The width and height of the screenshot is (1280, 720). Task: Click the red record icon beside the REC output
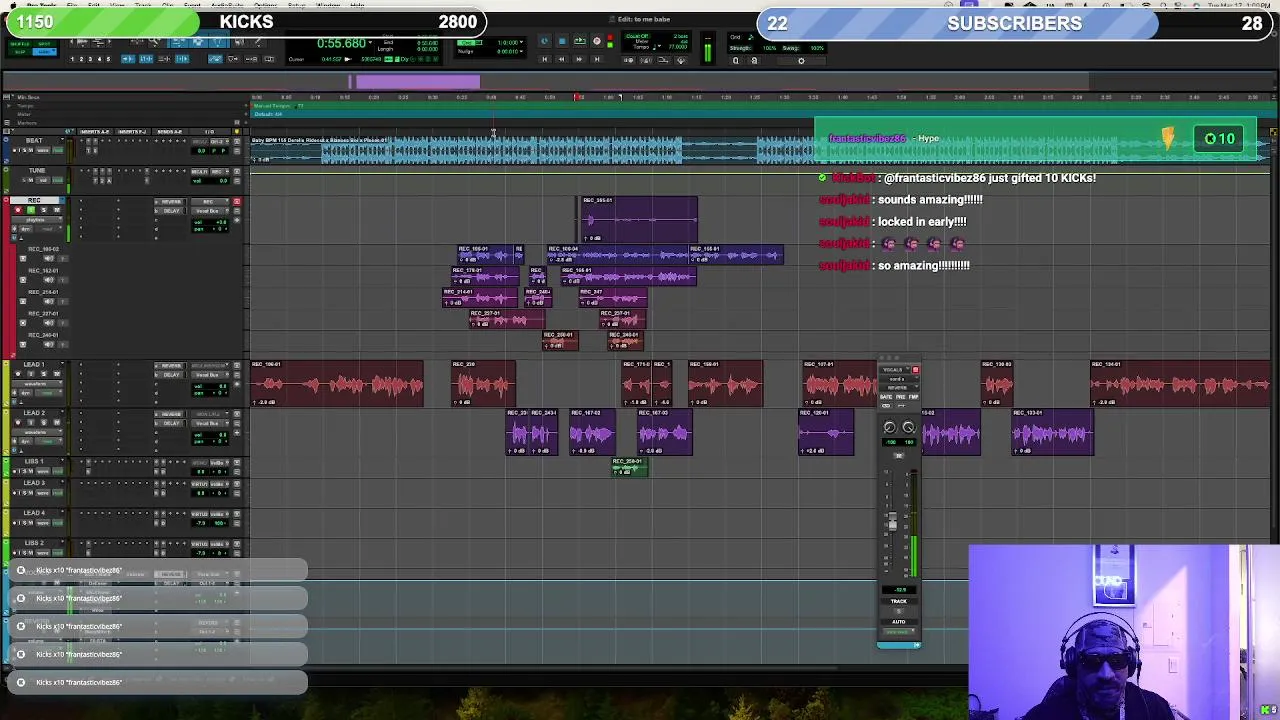(237, 202)
